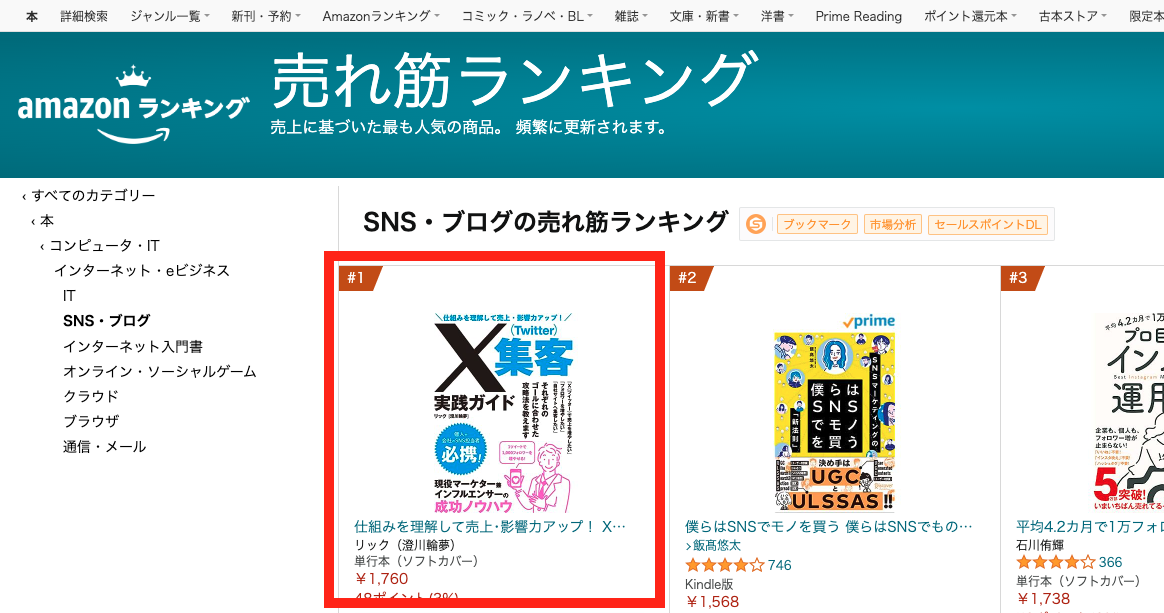Click the セールスポイントDL button
The height and width of the screenshot is (613, 1164).
coord(988,224)
